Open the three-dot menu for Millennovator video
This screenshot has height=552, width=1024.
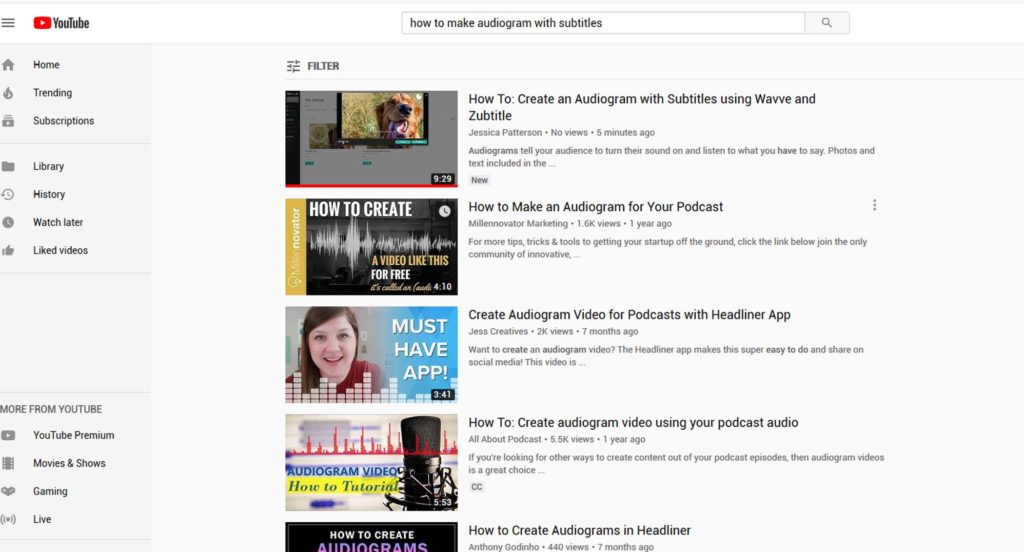click(874, 205)
